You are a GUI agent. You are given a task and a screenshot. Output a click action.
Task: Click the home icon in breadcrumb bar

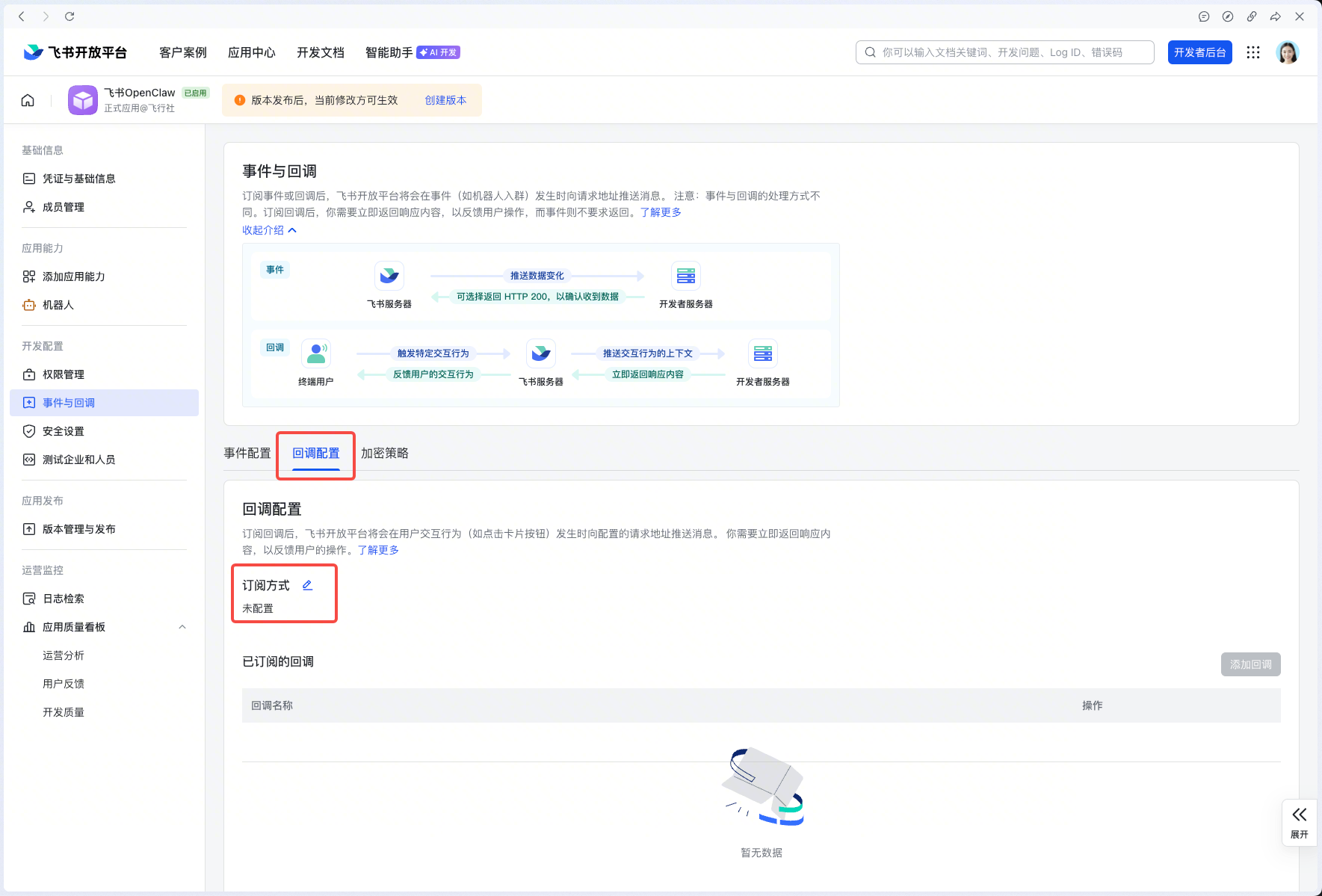coord(28,100)
